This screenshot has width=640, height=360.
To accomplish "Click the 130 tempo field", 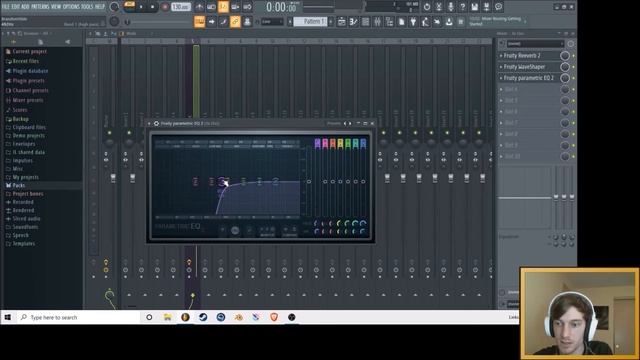I will pos(181,7).
